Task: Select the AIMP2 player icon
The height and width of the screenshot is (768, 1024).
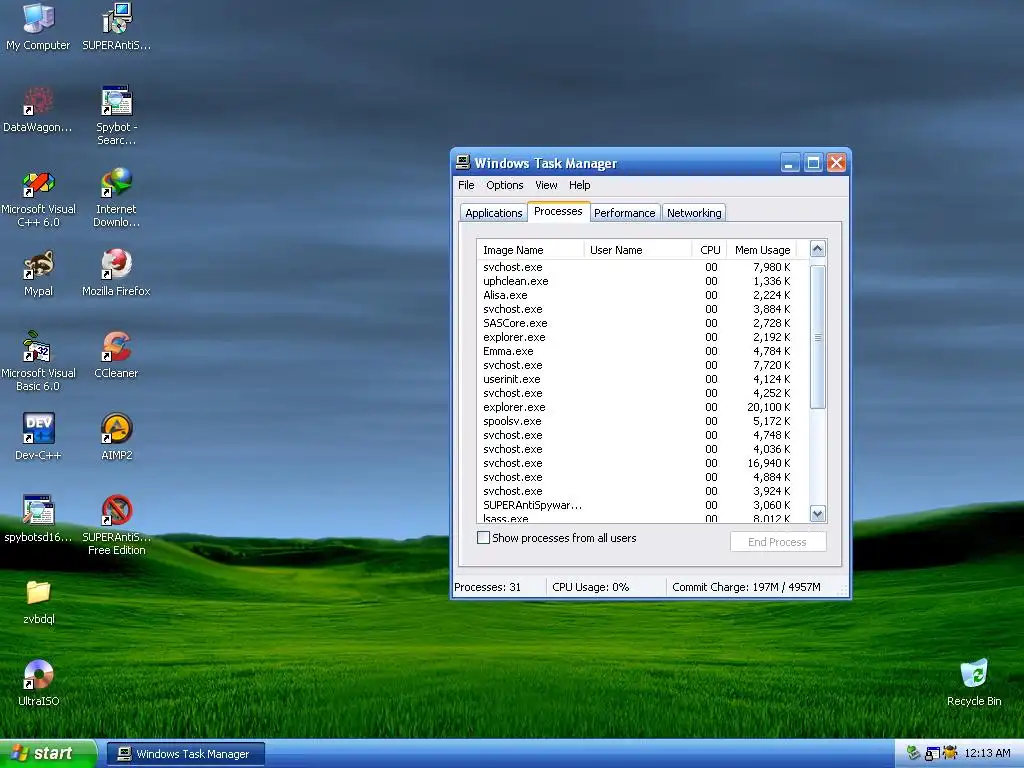Action: [x=116, y=436]
